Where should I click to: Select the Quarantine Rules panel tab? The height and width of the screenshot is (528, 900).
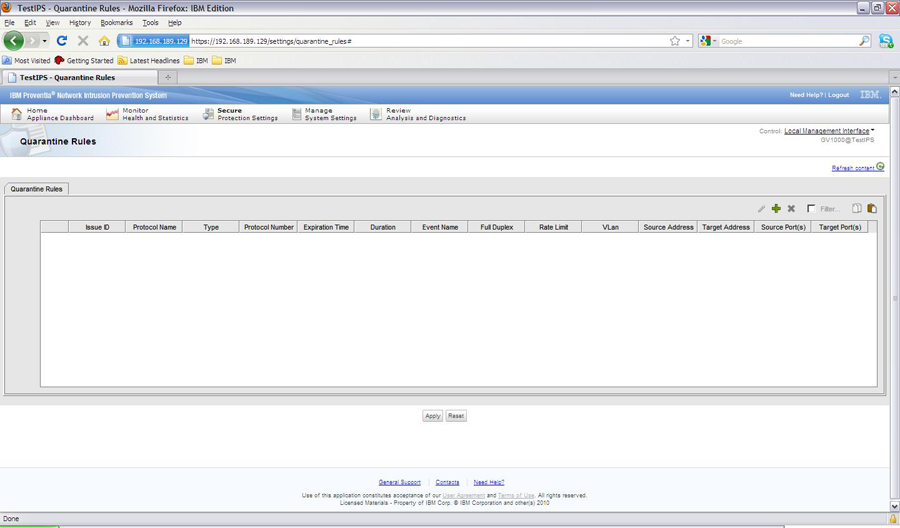(36, 189)
